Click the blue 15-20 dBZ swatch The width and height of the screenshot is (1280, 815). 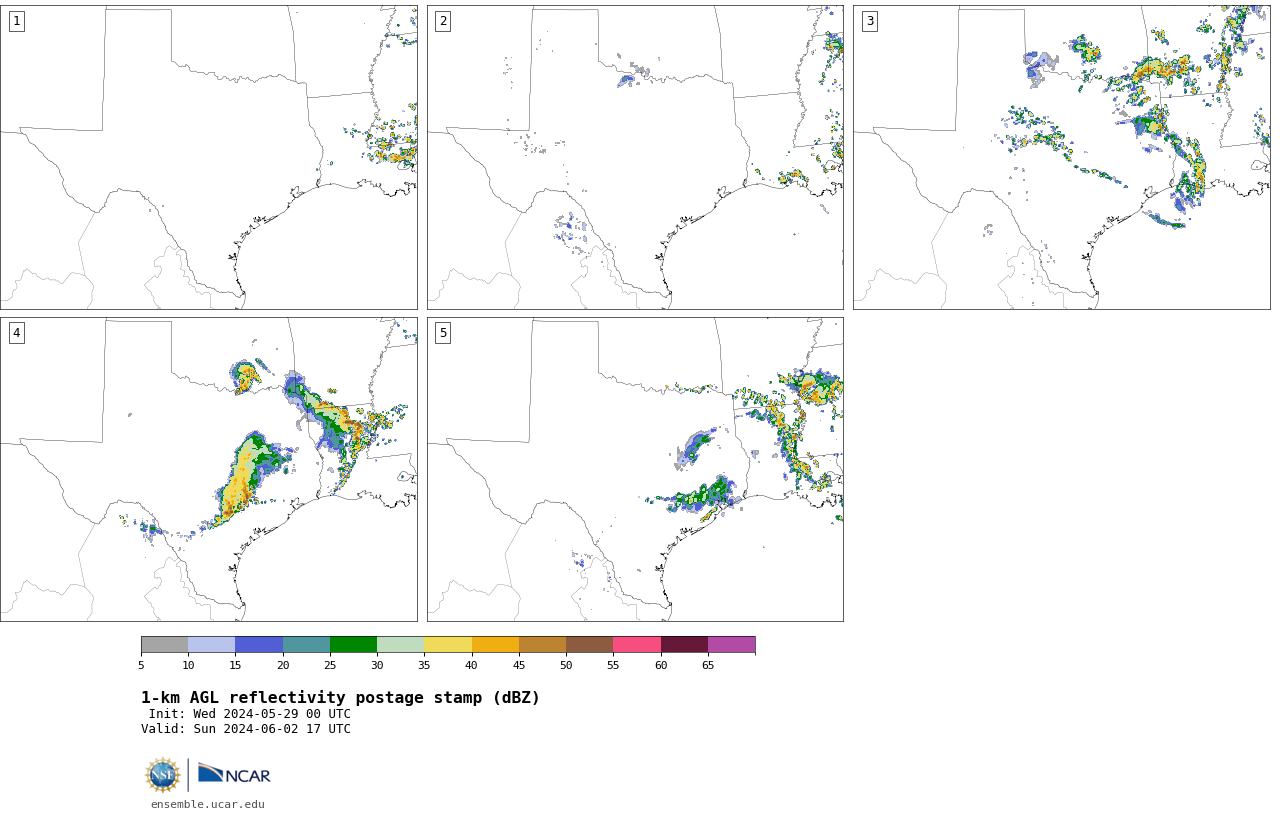click(259, 644)
